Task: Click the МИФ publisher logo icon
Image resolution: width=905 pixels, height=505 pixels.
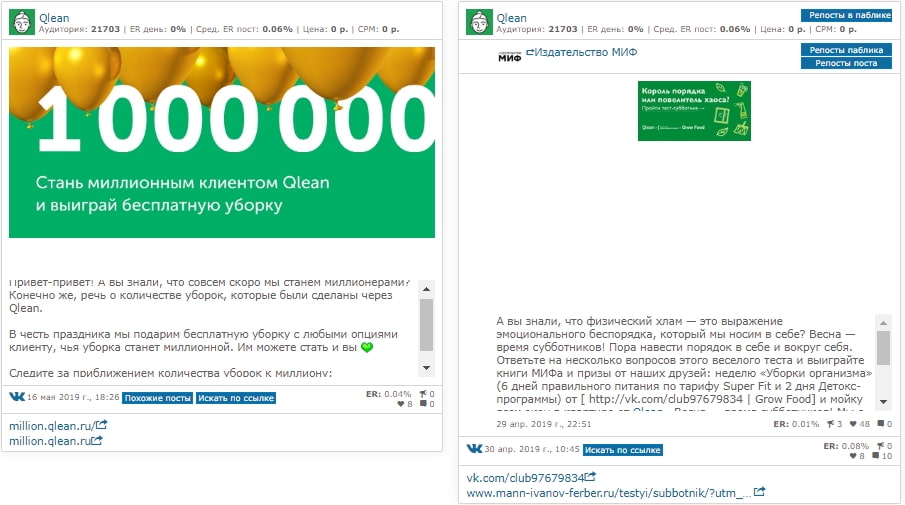Action: pyautogui.click(x=509, y=56)
